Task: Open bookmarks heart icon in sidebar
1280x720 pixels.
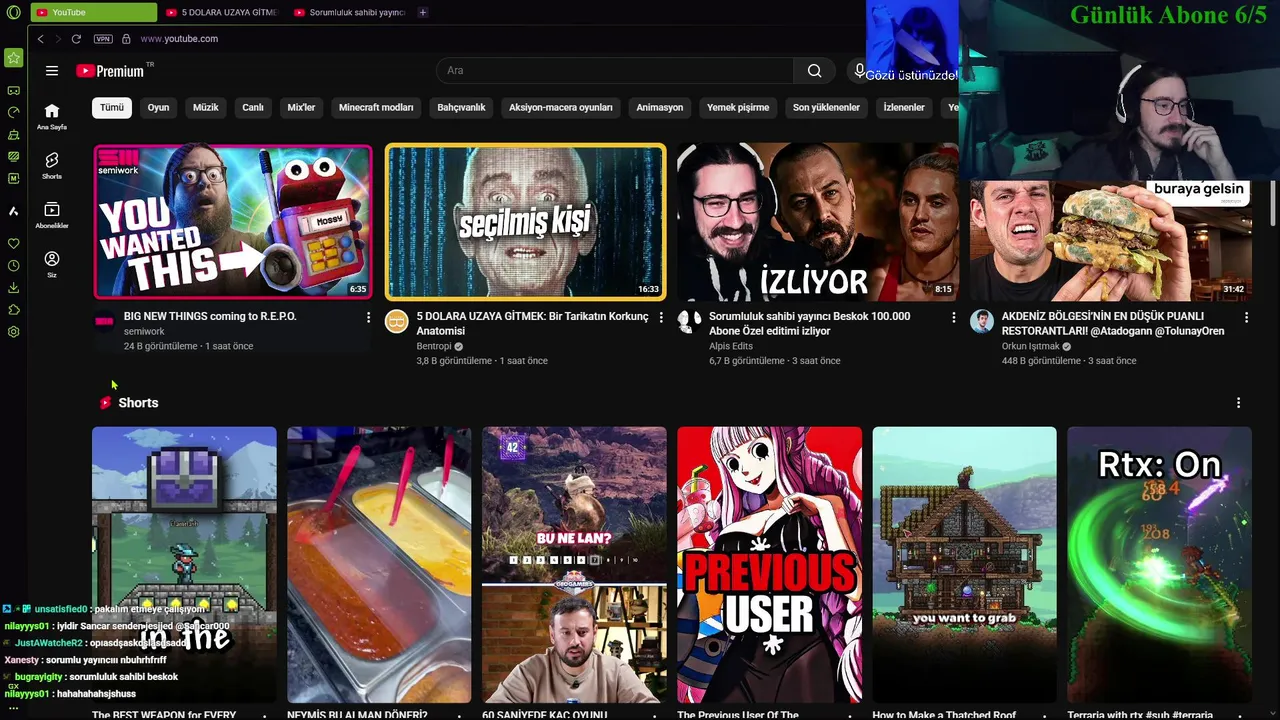Action: (13, 244)
